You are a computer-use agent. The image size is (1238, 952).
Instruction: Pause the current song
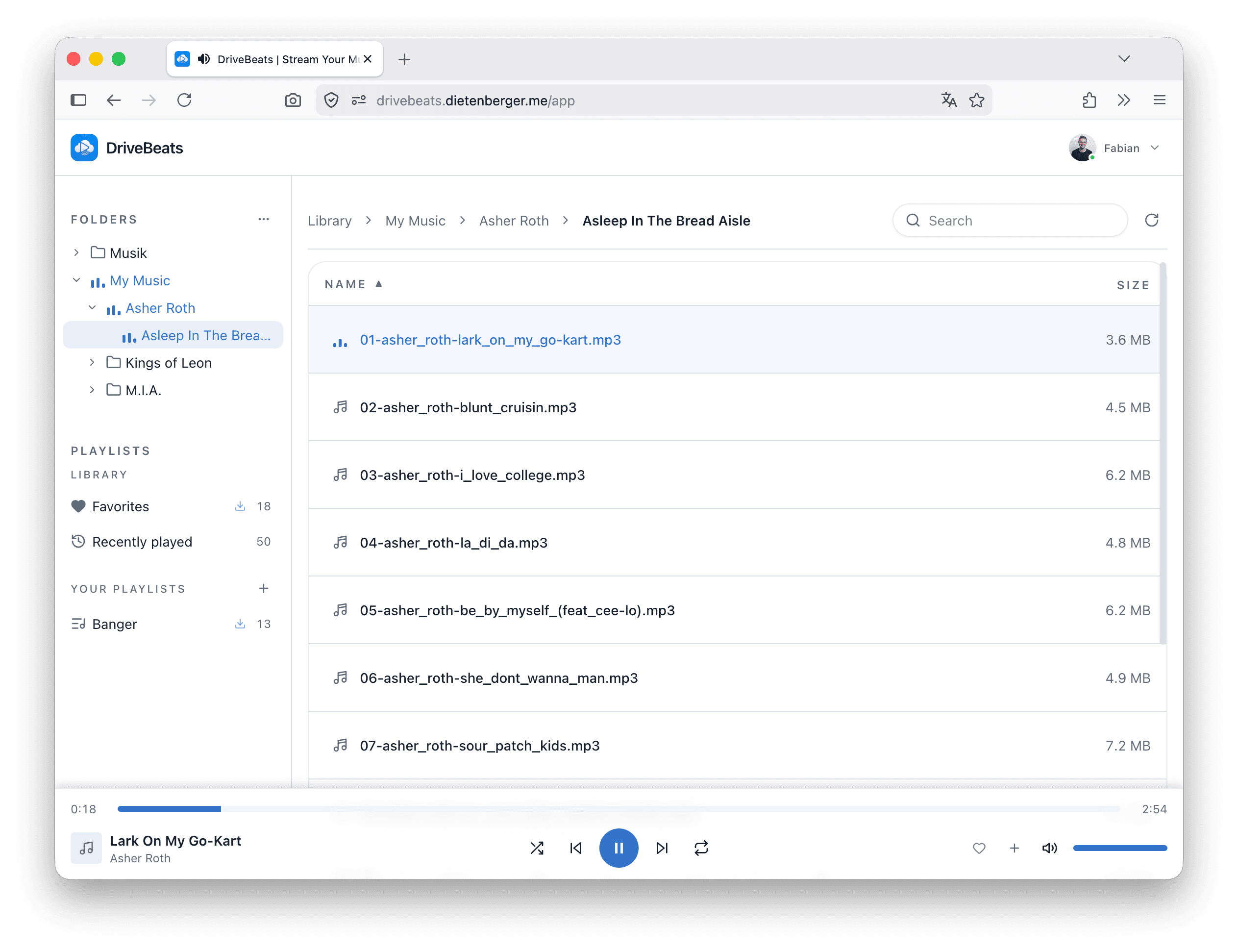pos(619,848)
